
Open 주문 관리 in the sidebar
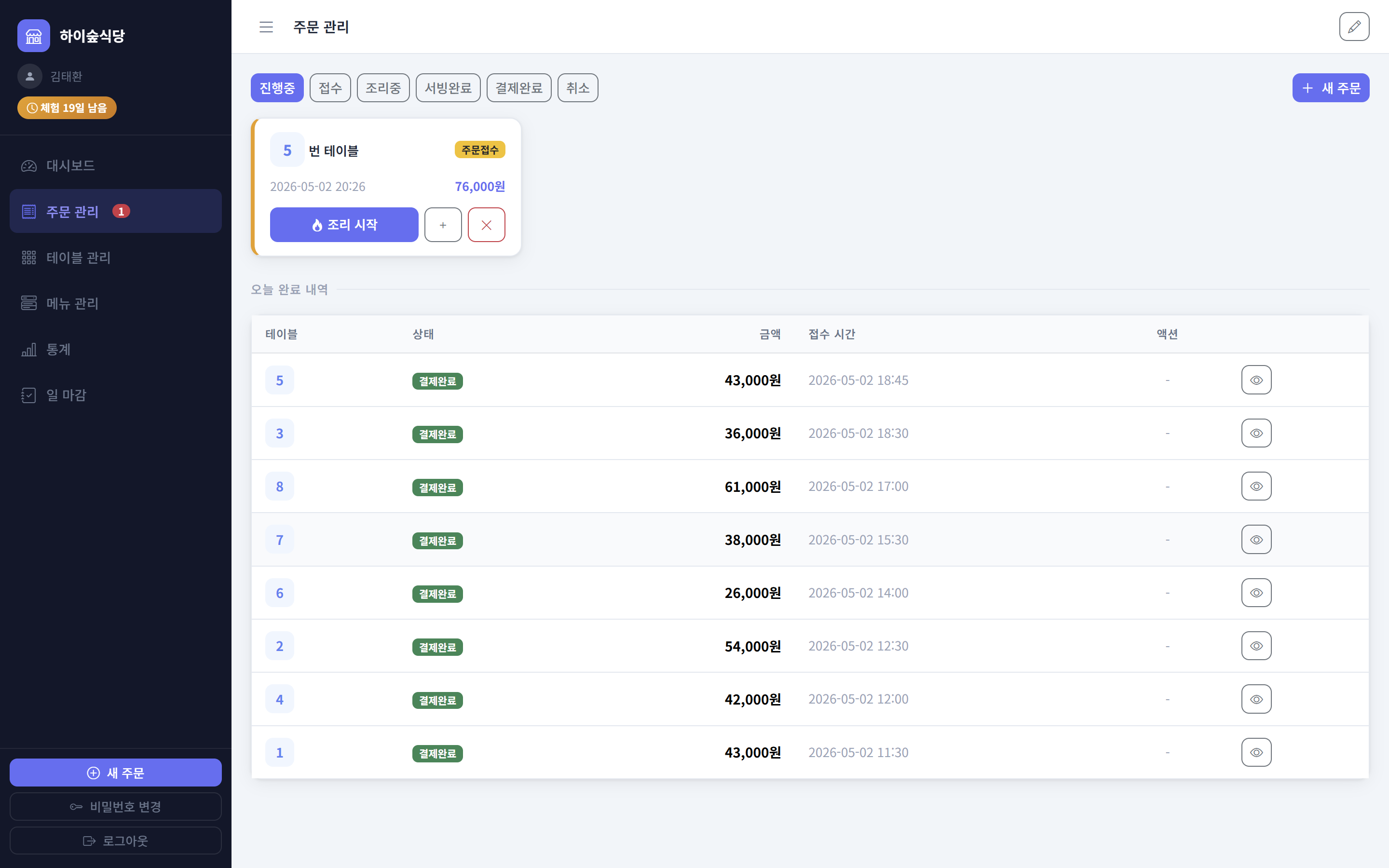[x=115, y=211]
